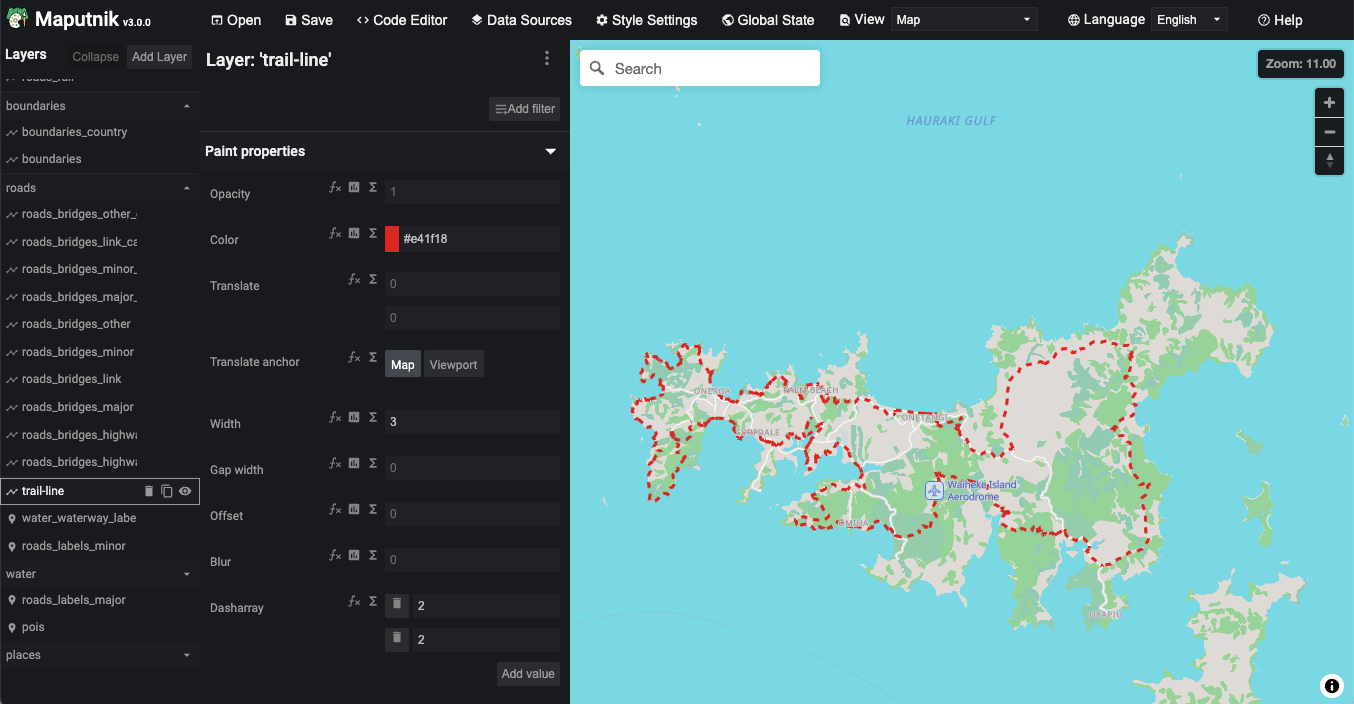
Task: Select the Viewport translate anchor option
Action: click(453, 364)
